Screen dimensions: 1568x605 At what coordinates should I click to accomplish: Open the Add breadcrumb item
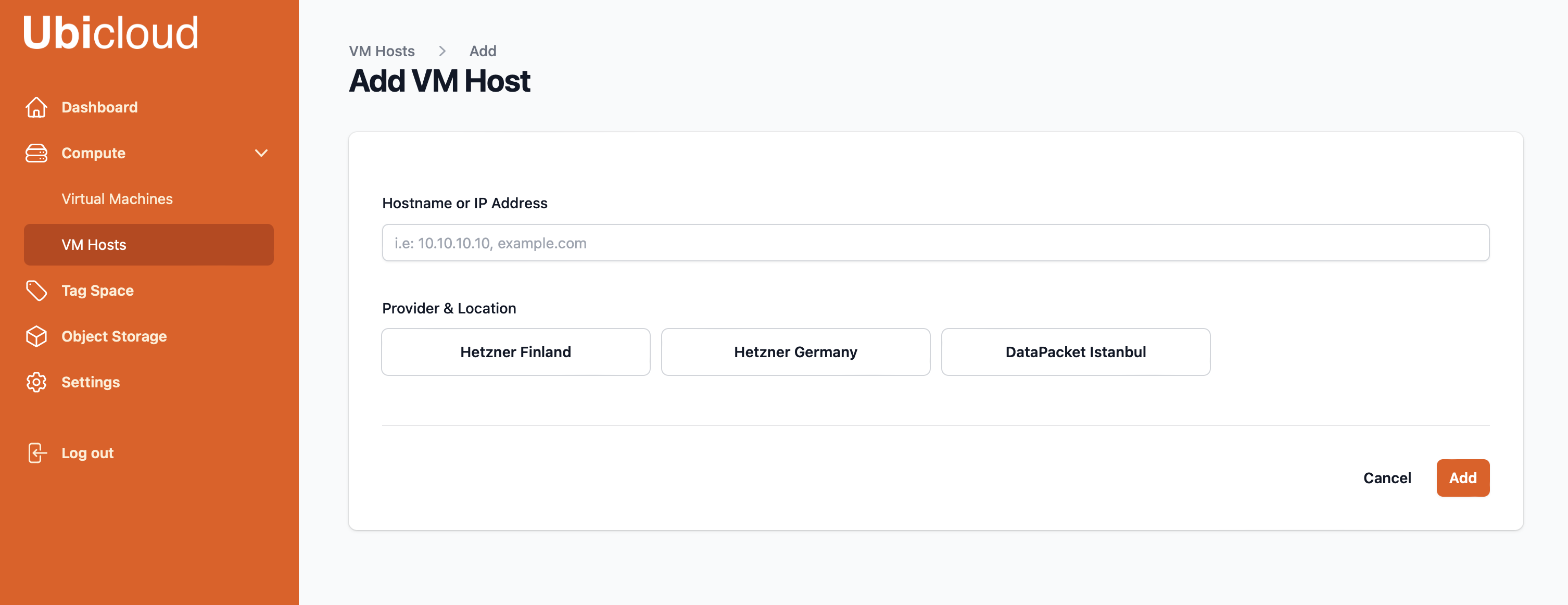482,51
